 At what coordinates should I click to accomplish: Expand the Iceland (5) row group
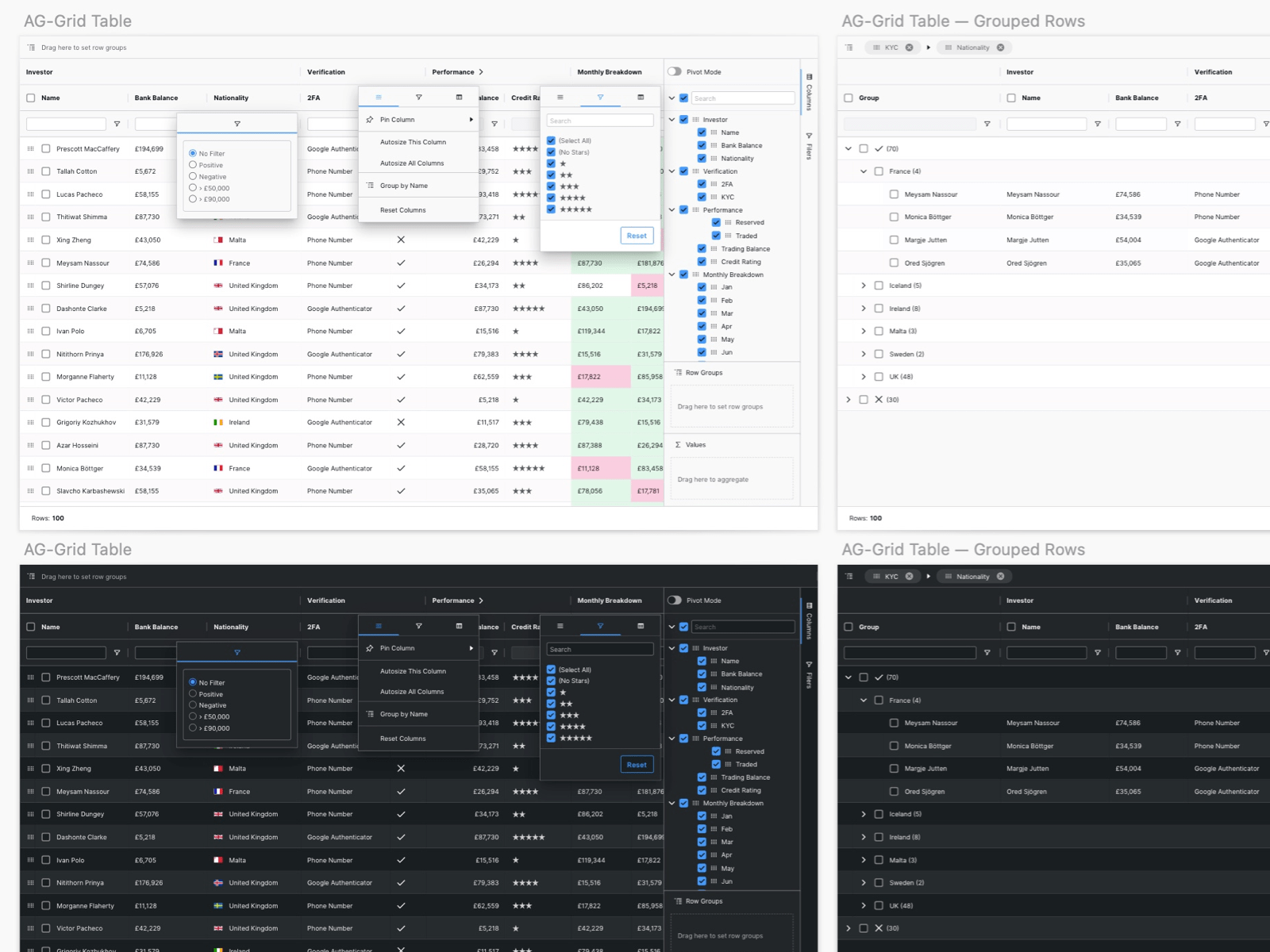coord(864,285)
